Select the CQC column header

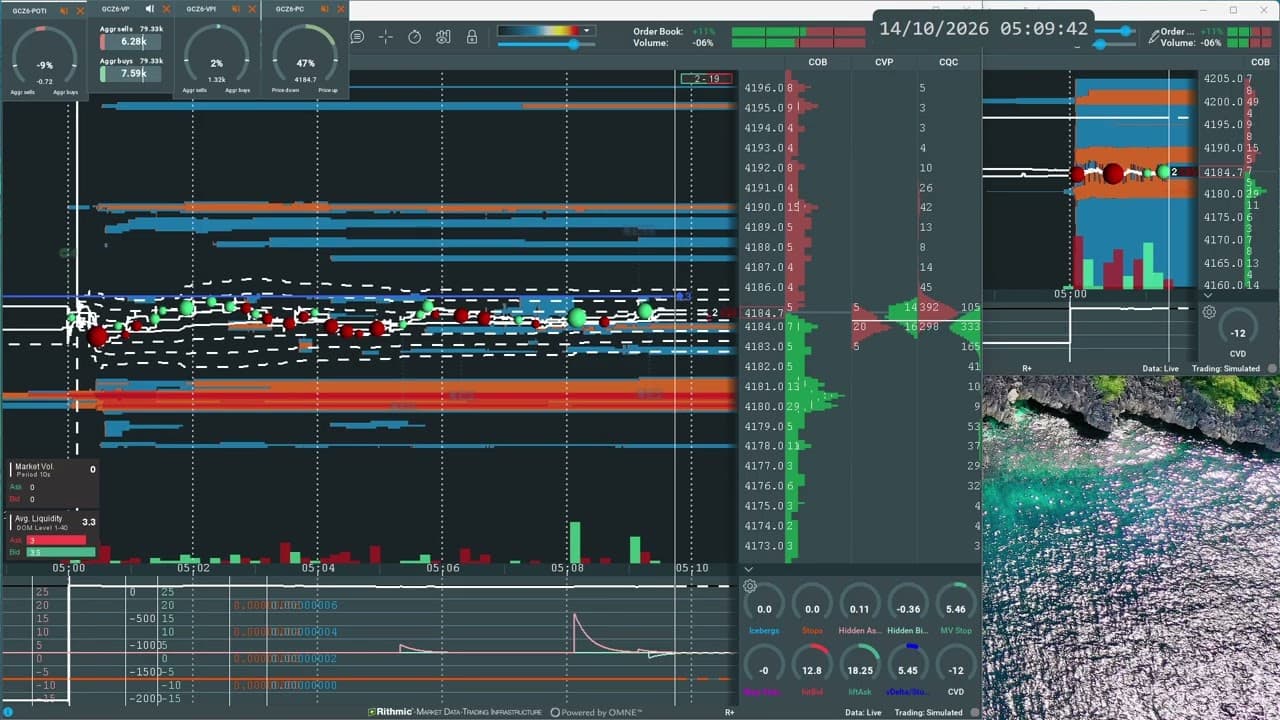pos(948,62)
